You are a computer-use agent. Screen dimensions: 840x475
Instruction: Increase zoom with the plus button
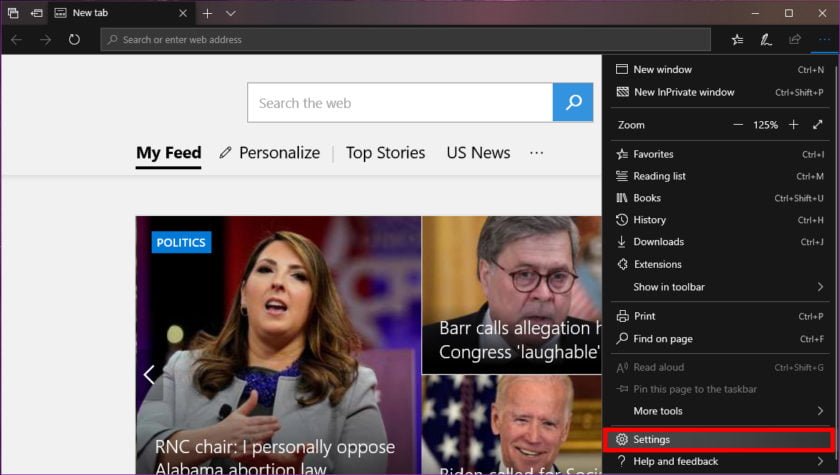tap(793, 125)
